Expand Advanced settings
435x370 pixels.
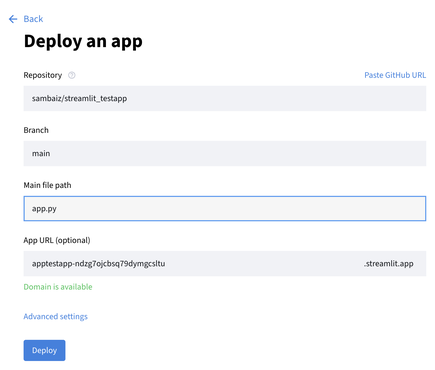point(55,316)
